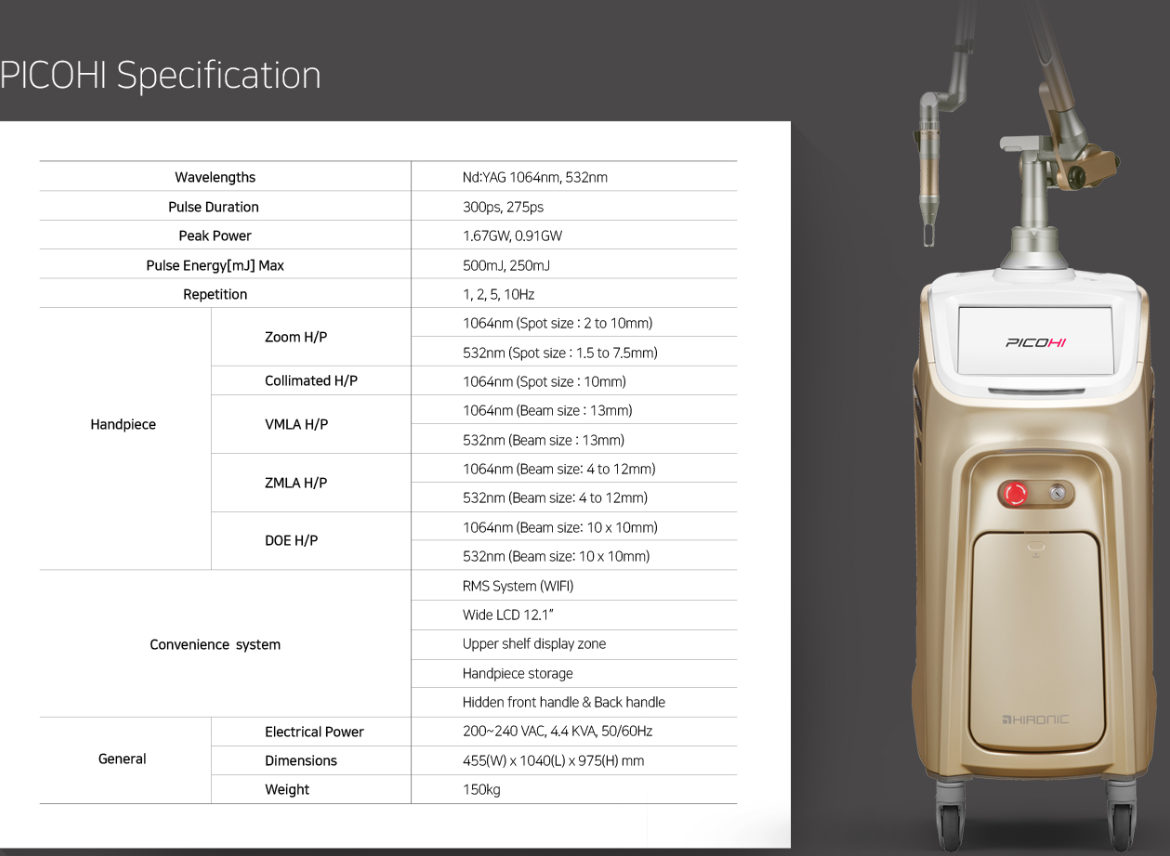Select the Dimensions label
1170x856 pixels.
301,760
